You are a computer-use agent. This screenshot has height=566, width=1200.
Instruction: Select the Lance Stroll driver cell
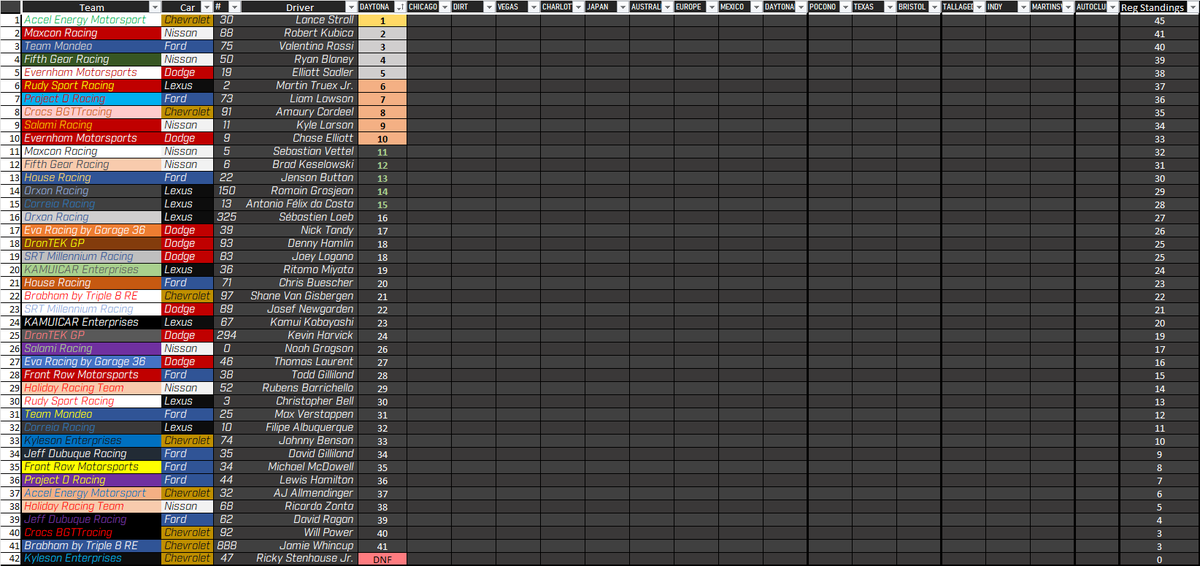pos(299,20)
